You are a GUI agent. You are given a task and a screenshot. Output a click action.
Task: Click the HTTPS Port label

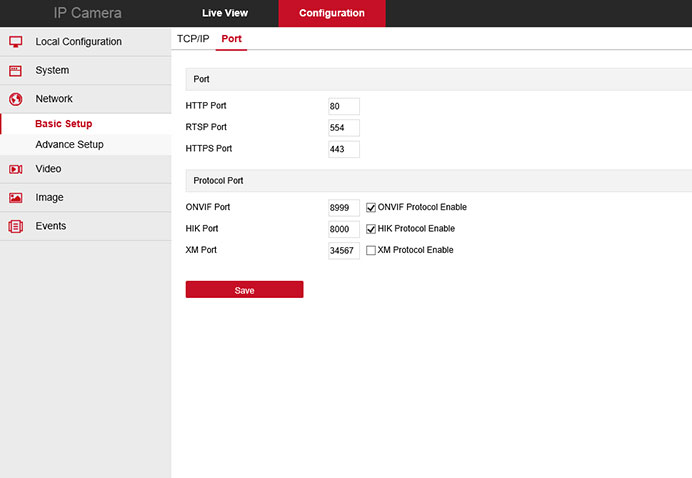(209, 148)
